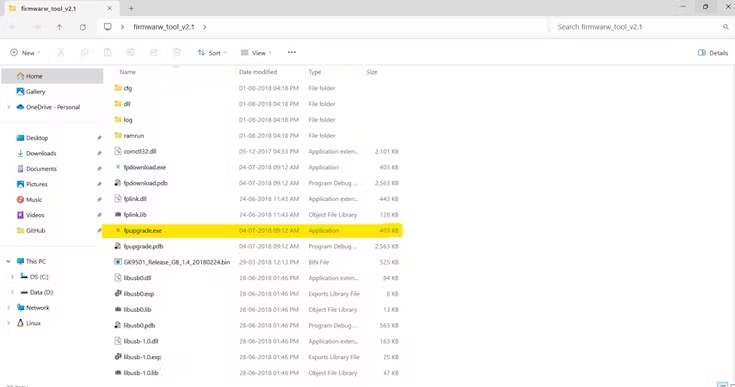Image resolution: width=735 pixels, height=387 pixels.
Task: Select the libusb0.exp file icon
Action: (118, 294)
